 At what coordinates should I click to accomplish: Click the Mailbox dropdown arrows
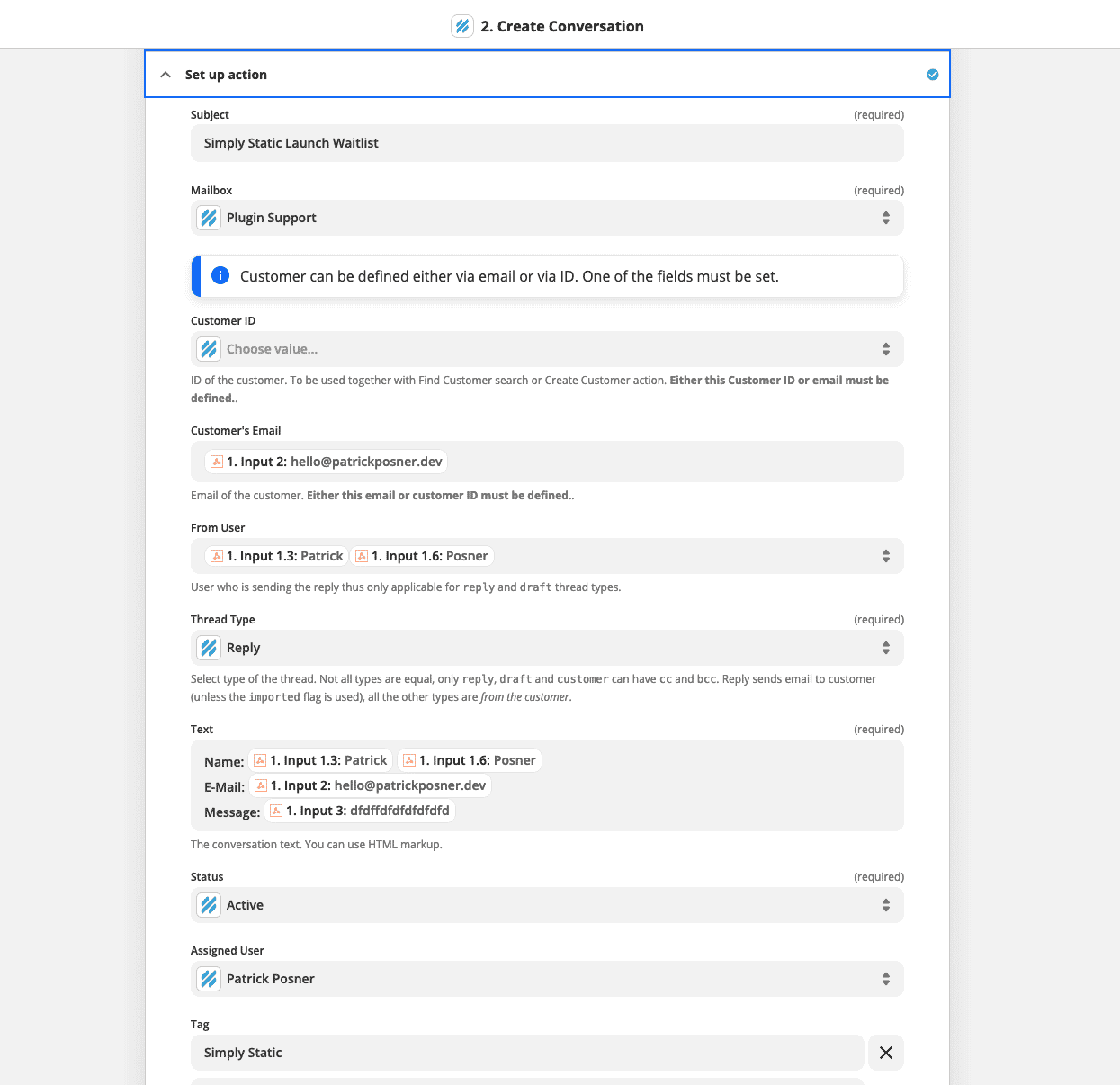886,218
